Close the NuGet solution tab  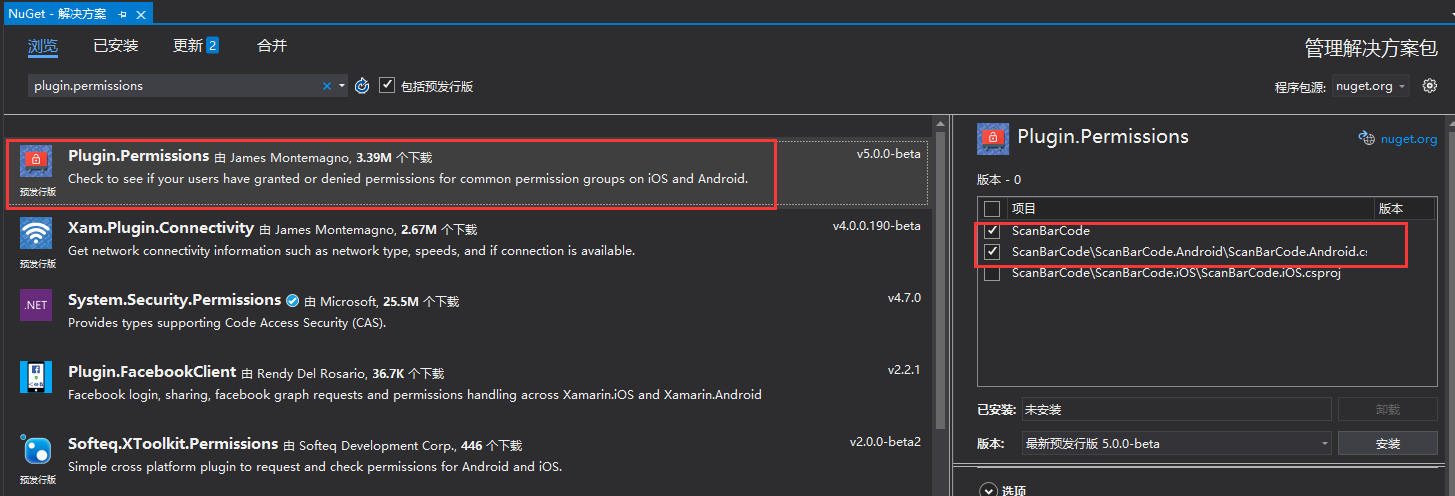click(x=141, y=14)
